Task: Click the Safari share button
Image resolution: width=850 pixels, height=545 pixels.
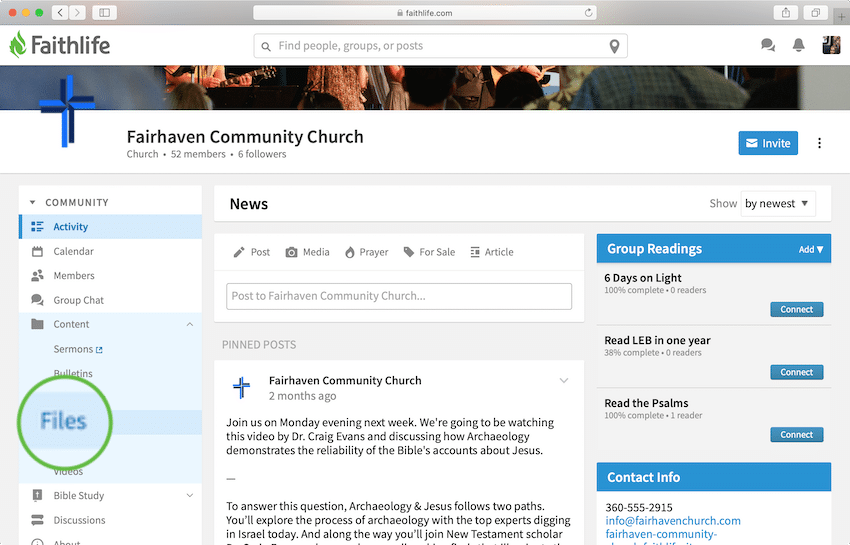Action: pos(785,12)
